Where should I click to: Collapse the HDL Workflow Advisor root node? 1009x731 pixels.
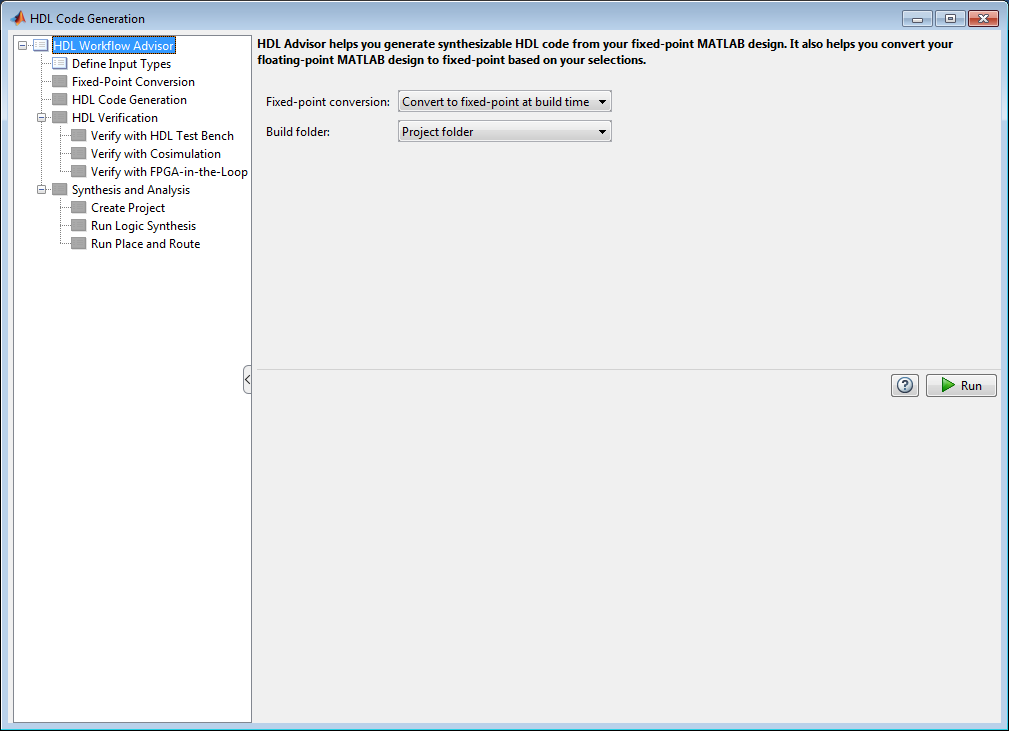(x=23, y=46)
